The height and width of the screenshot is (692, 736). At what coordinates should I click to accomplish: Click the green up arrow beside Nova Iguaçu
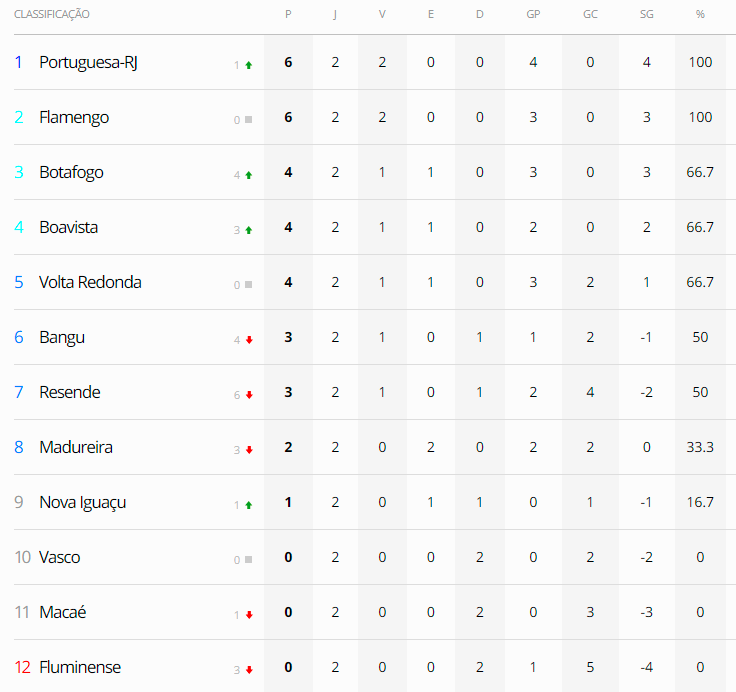pyautogui.click(x=248, y=505)
